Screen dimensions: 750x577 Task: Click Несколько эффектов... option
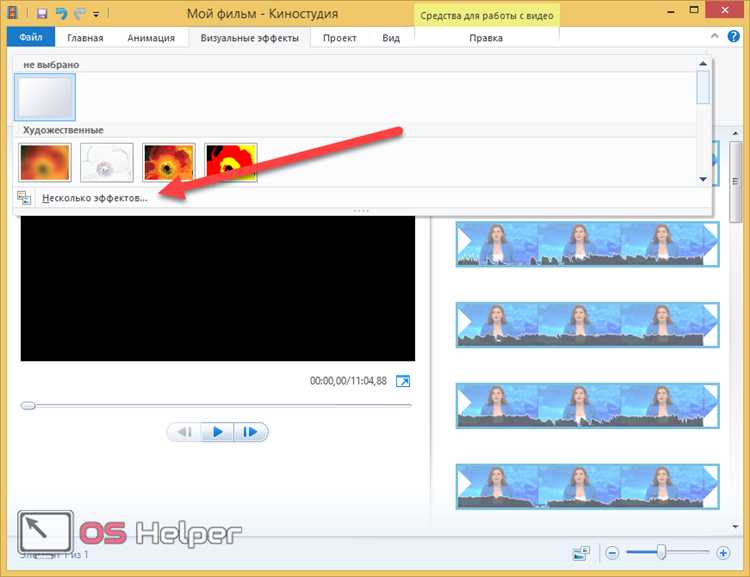point(95,198)
